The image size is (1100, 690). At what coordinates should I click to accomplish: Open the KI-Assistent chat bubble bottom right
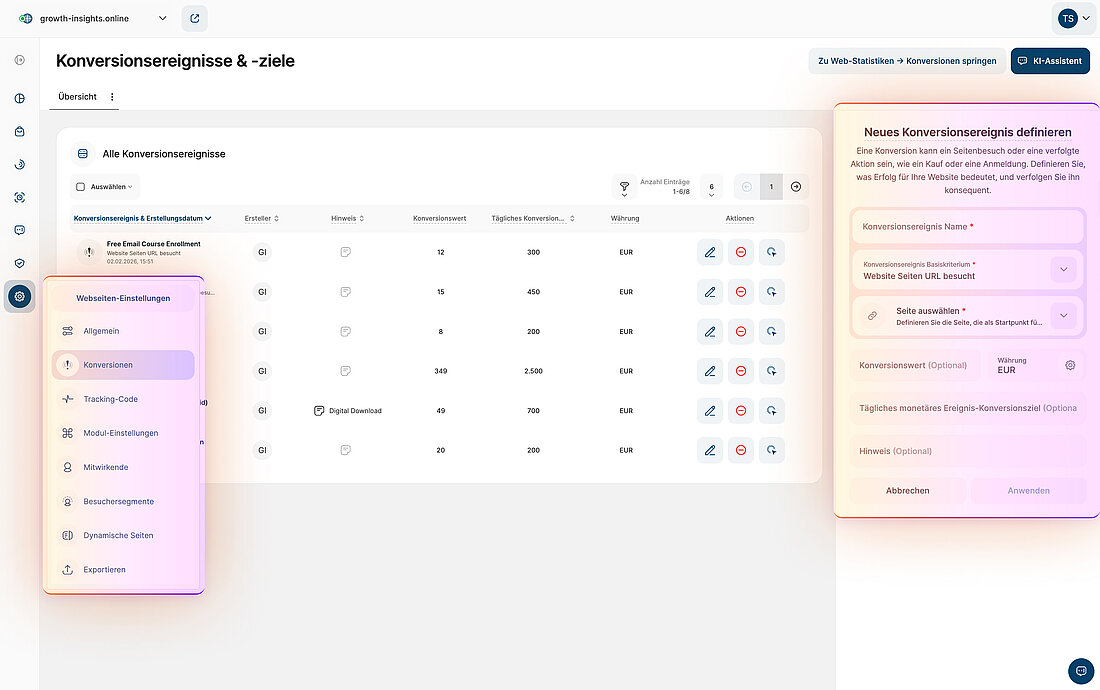pyautogui.click(x=1080, y=671)
